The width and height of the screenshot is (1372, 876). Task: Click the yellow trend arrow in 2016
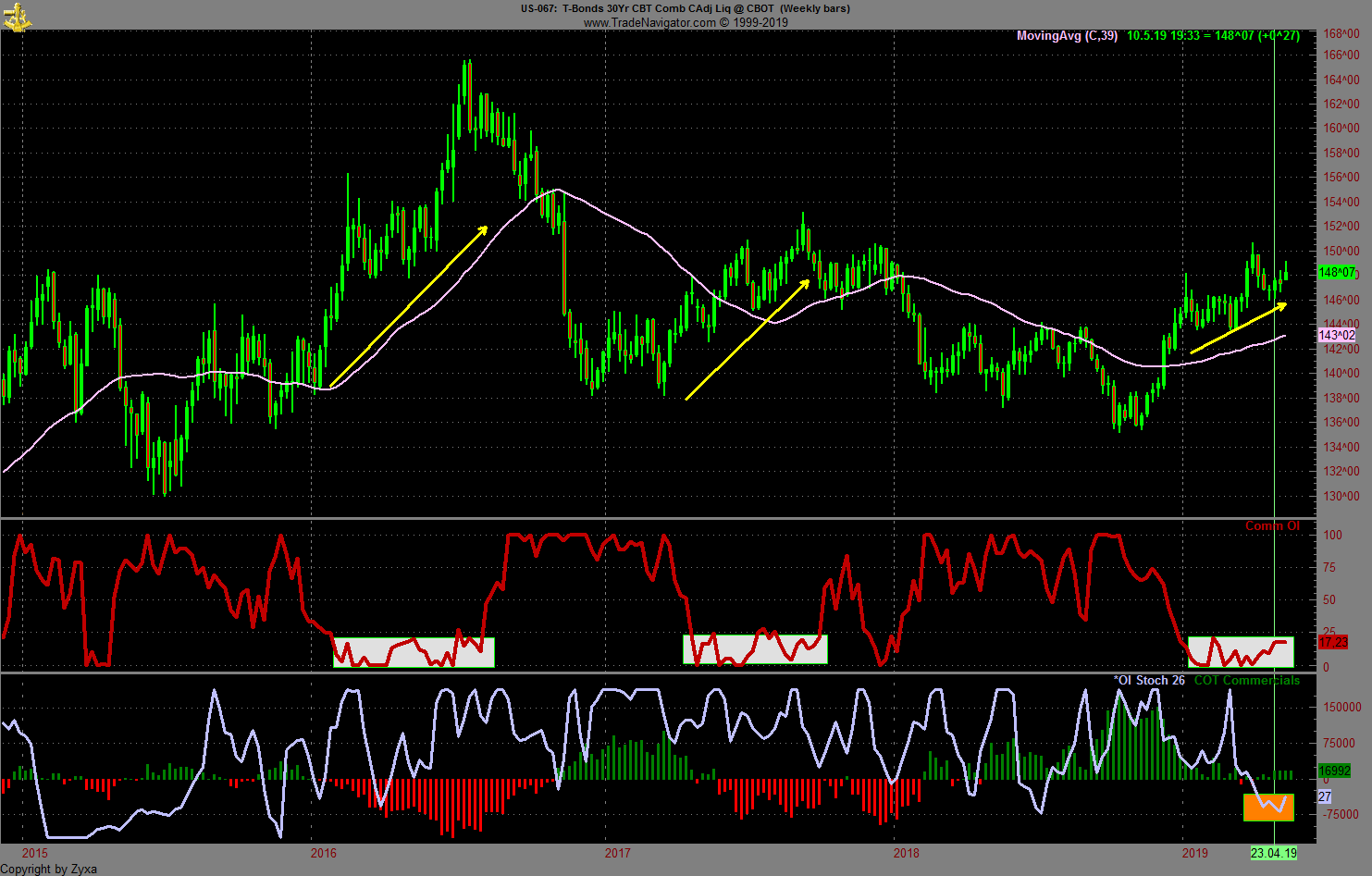[x=408, y=306]
